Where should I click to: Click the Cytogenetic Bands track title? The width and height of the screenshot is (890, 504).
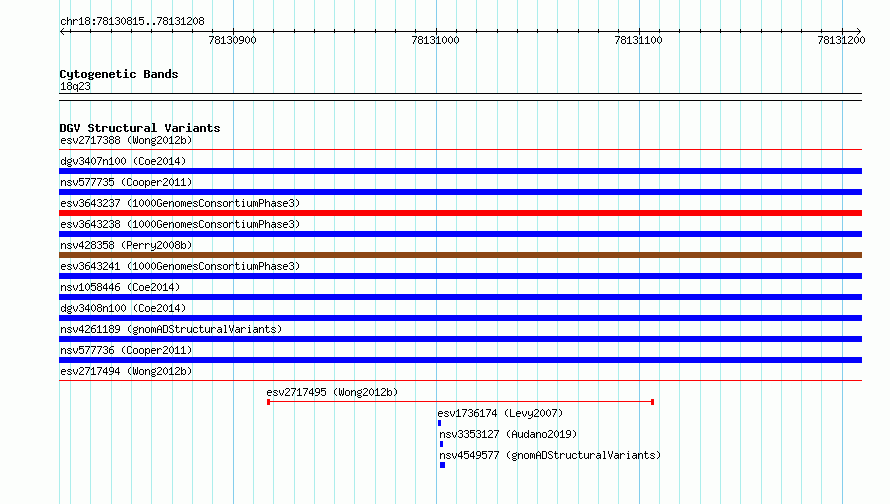[119, 74]
